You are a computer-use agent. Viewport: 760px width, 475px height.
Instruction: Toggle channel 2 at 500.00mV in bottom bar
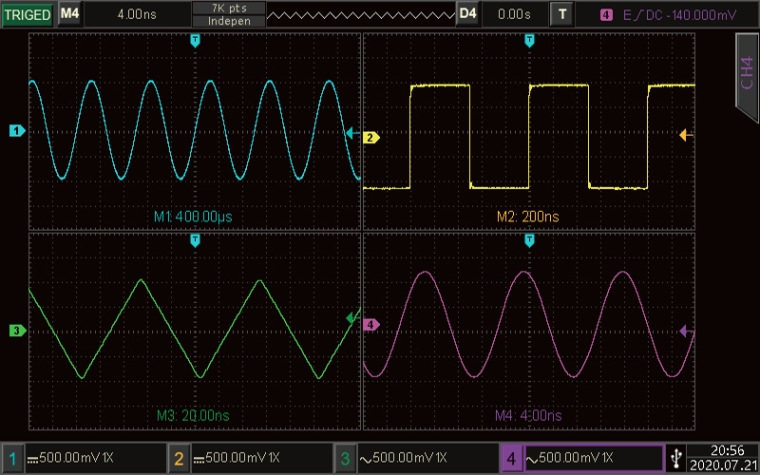(x=249, y=459)
